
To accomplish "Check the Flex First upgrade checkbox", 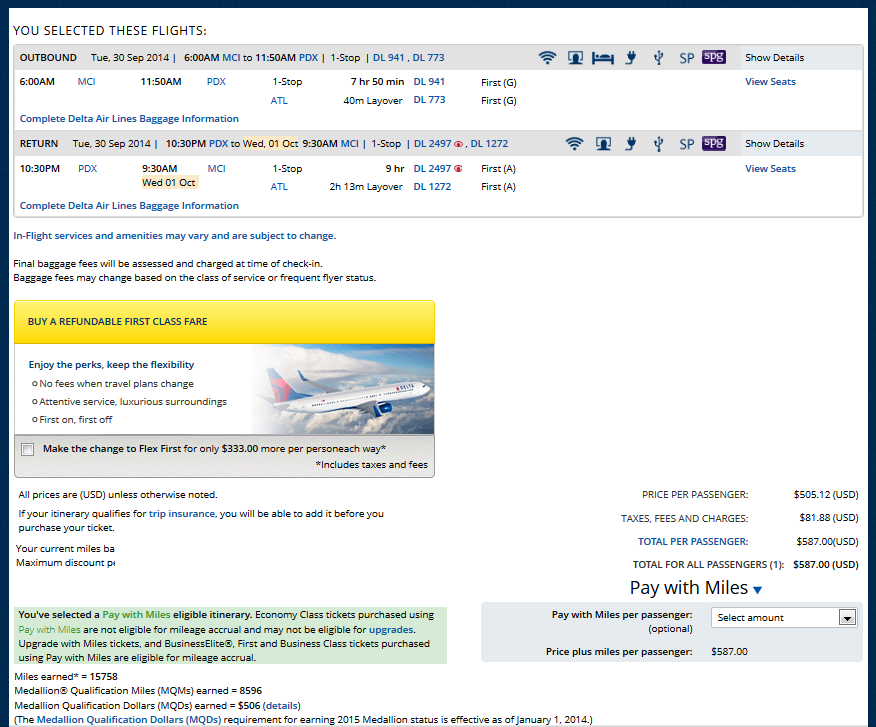I will point(27,450).
